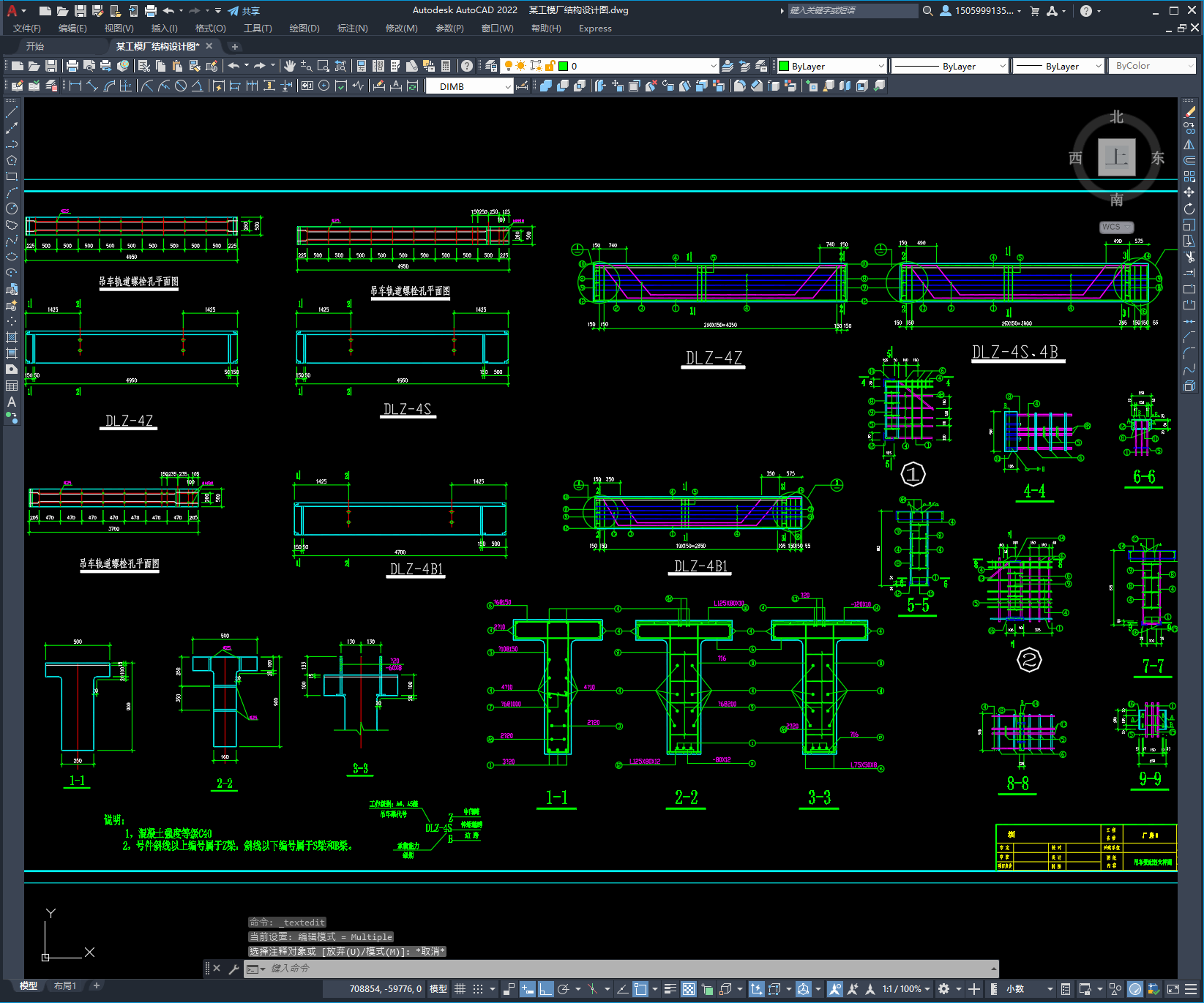Click the Pan hand tool icon

(290, 66)
